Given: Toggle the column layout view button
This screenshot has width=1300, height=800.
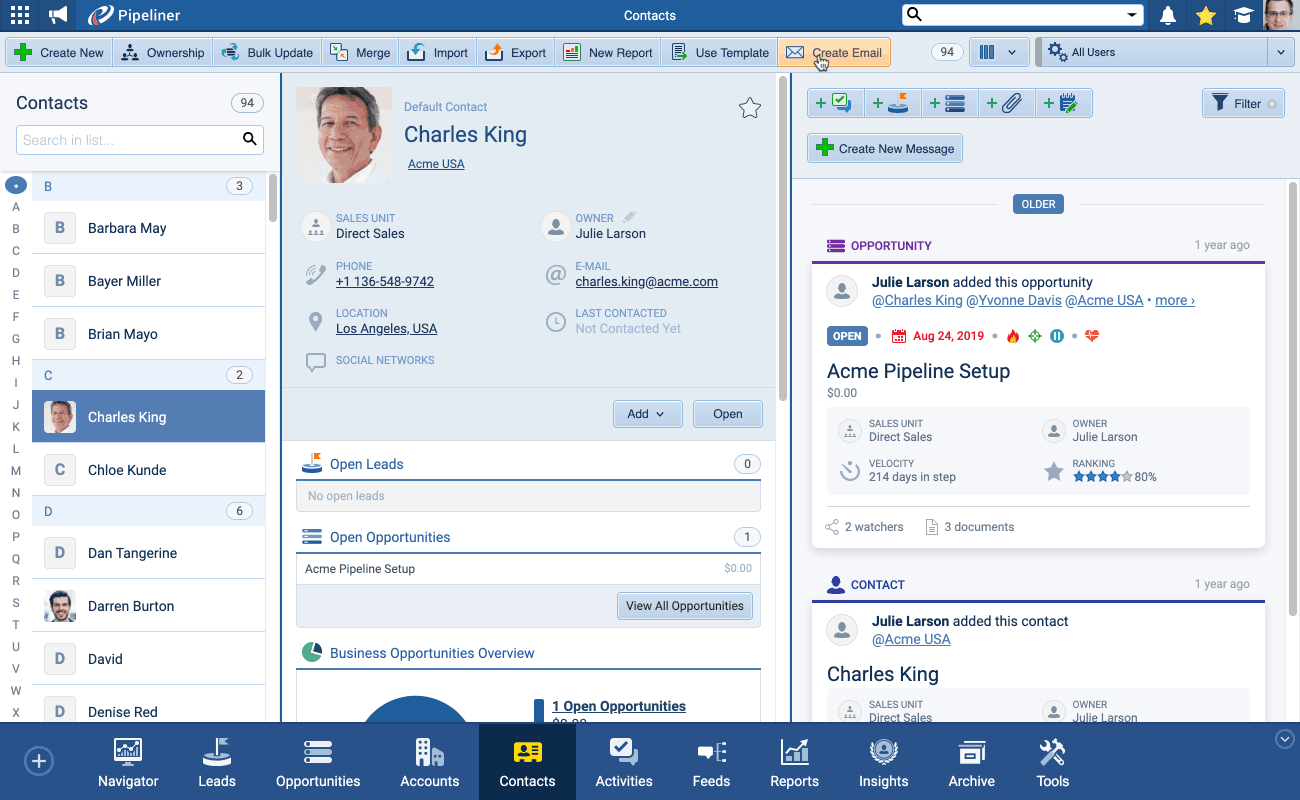Looking at the screenshot, I should 998,53.
